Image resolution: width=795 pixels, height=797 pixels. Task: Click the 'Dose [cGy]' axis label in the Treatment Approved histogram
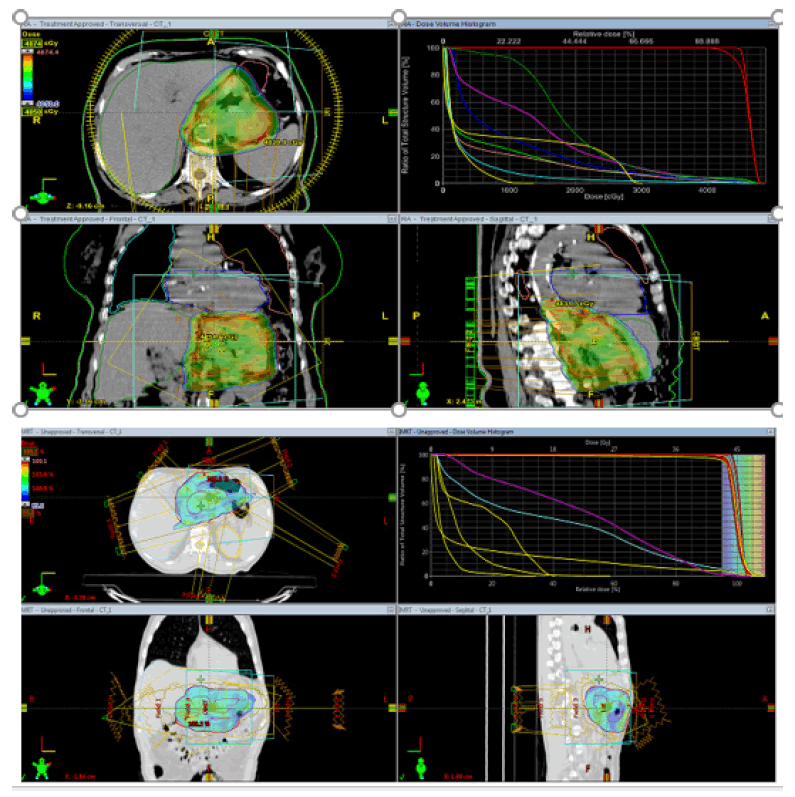click(603, 196)
